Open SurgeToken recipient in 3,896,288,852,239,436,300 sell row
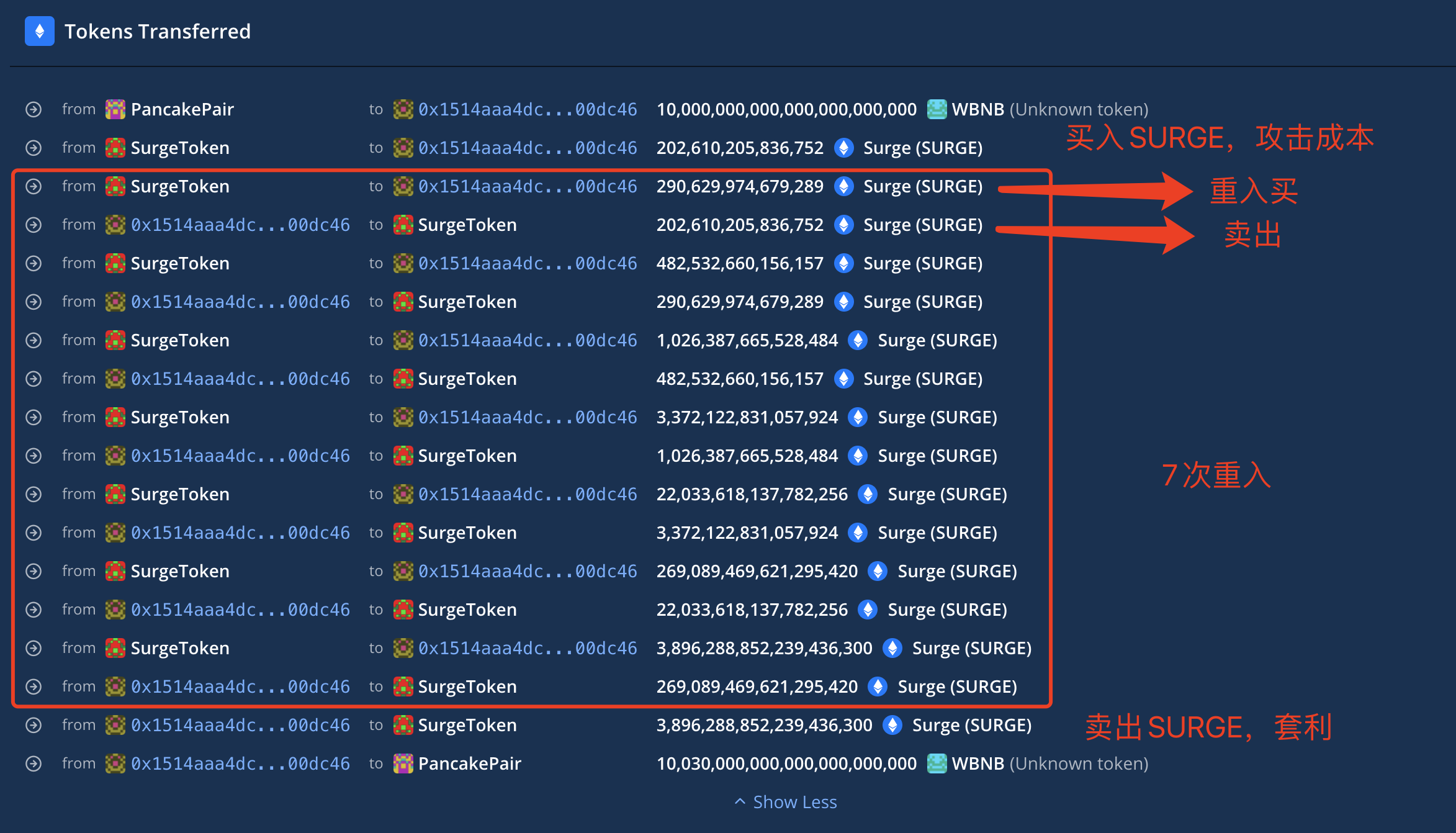 pos(467,725)
